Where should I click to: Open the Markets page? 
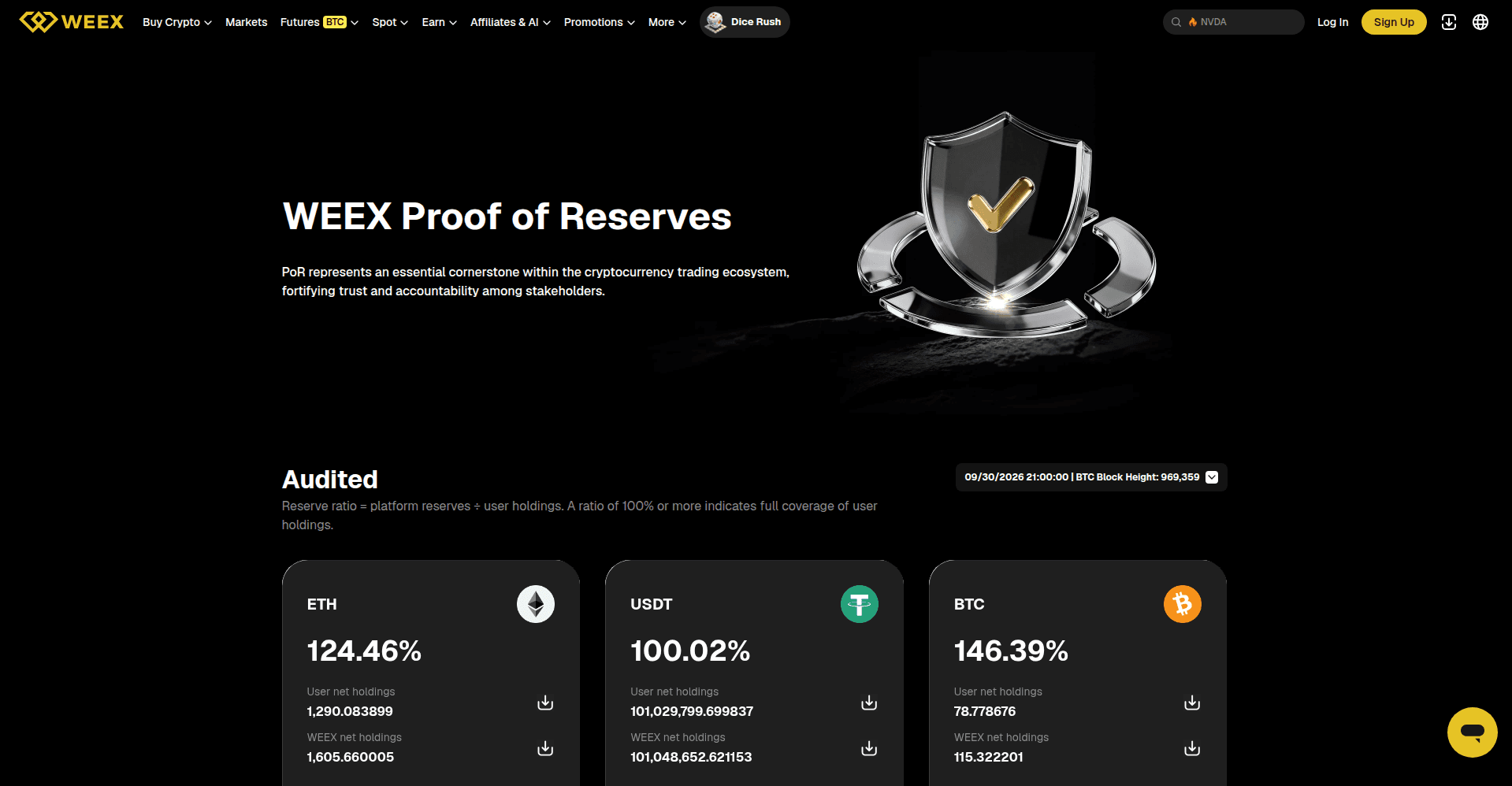coord(246,22)
